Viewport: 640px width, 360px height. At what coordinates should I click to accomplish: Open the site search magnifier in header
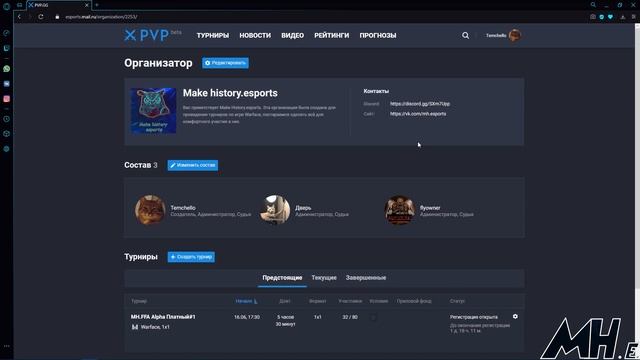click(465, 36)
